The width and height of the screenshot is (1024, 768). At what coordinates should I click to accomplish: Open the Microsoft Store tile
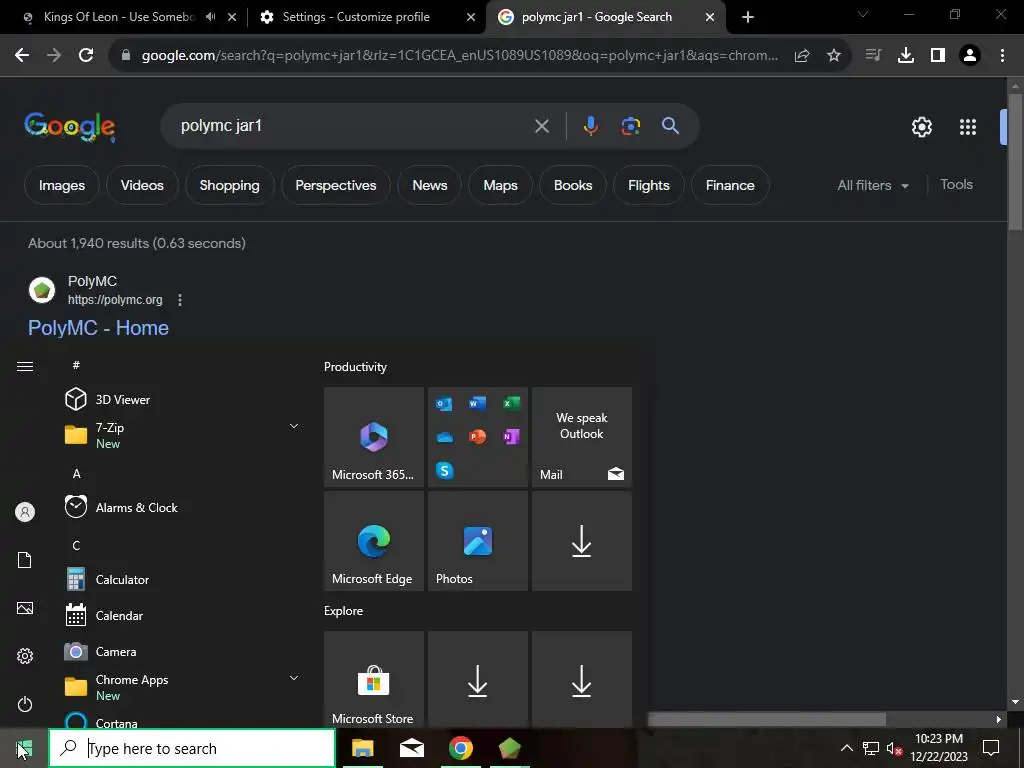pos(374,679)
